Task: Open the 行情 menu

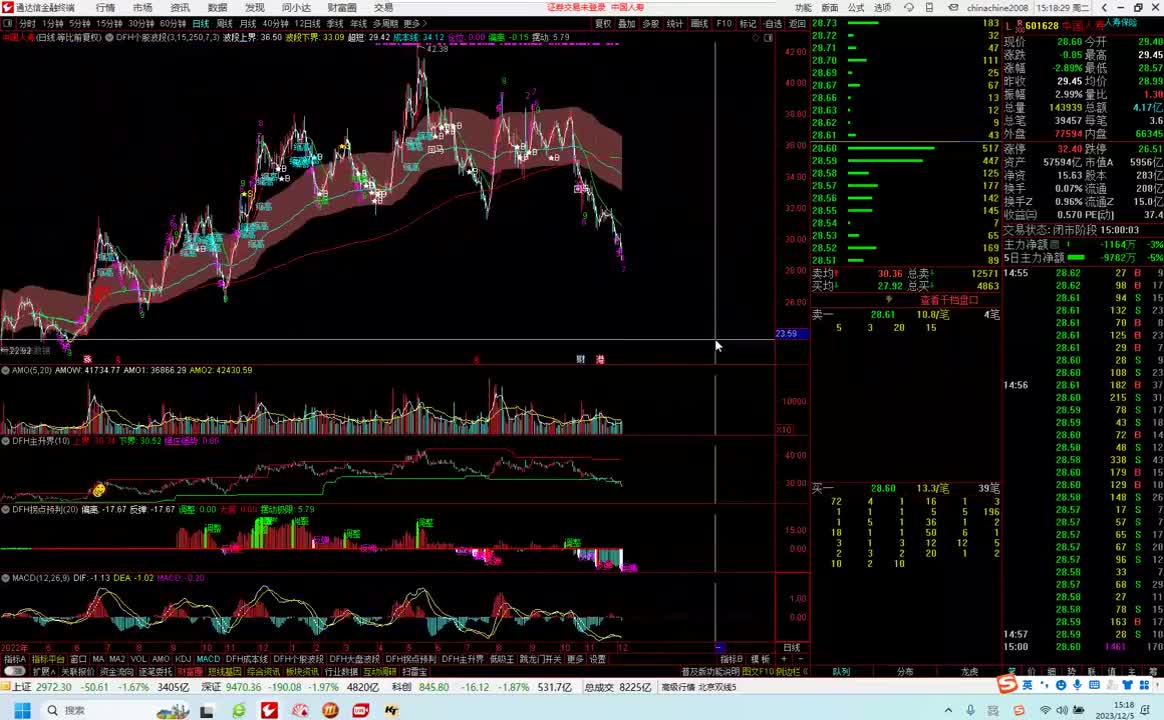Action: point(105,7)
